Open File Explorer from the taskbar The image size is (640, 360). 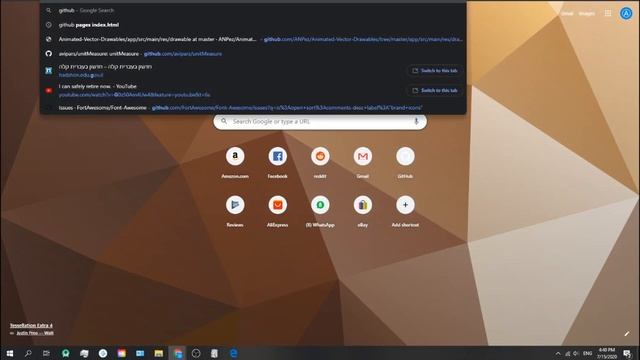(x=159, y=353)
